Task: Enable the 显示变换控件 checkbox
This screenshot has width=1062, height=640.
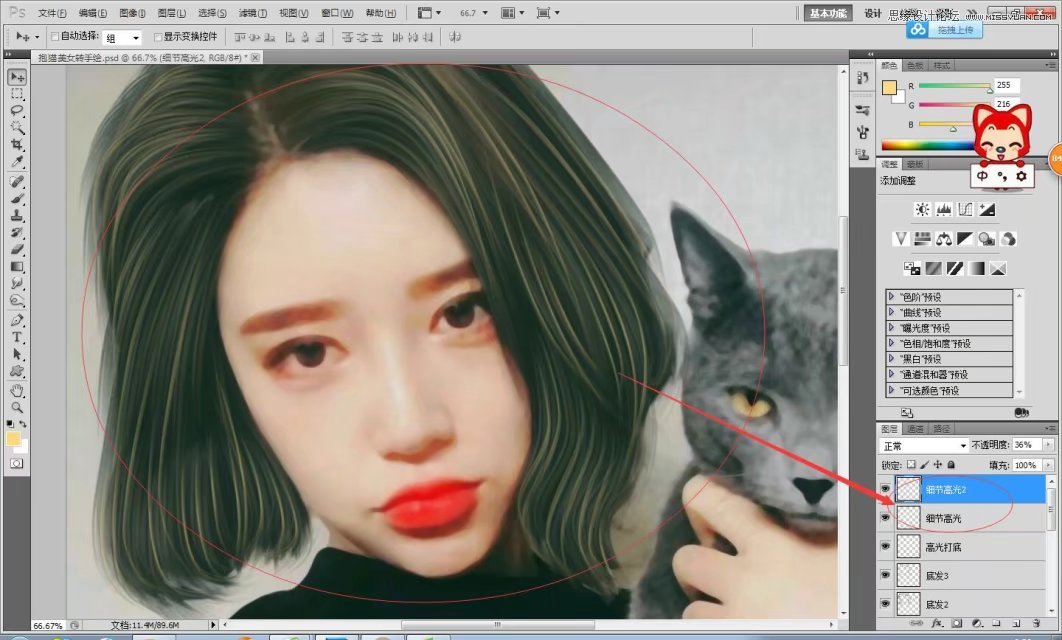Action: (x=158, y=37)
